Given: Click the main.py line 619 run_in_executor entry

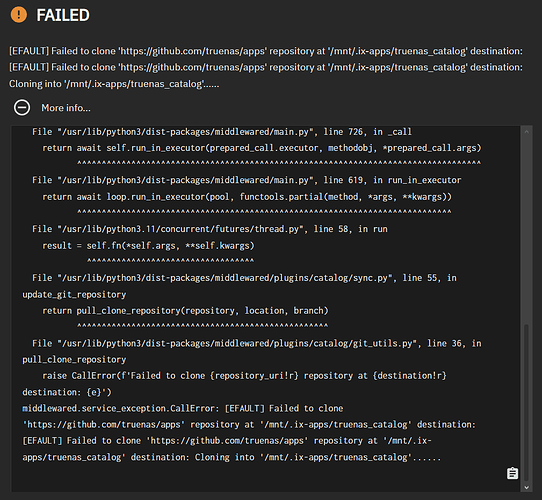Looking at the screenshot, I should tap(246, 180).
